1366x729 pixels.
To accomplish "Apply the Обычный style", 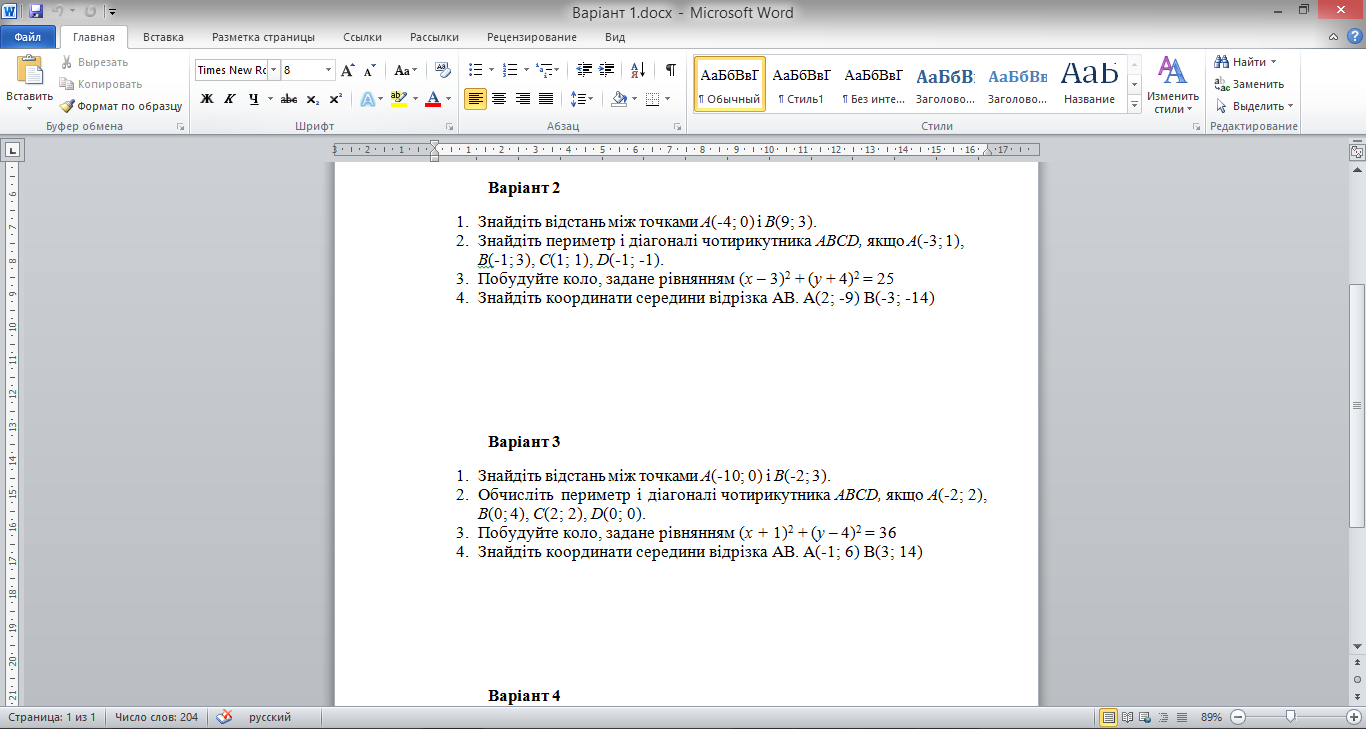I will (730, 84).
